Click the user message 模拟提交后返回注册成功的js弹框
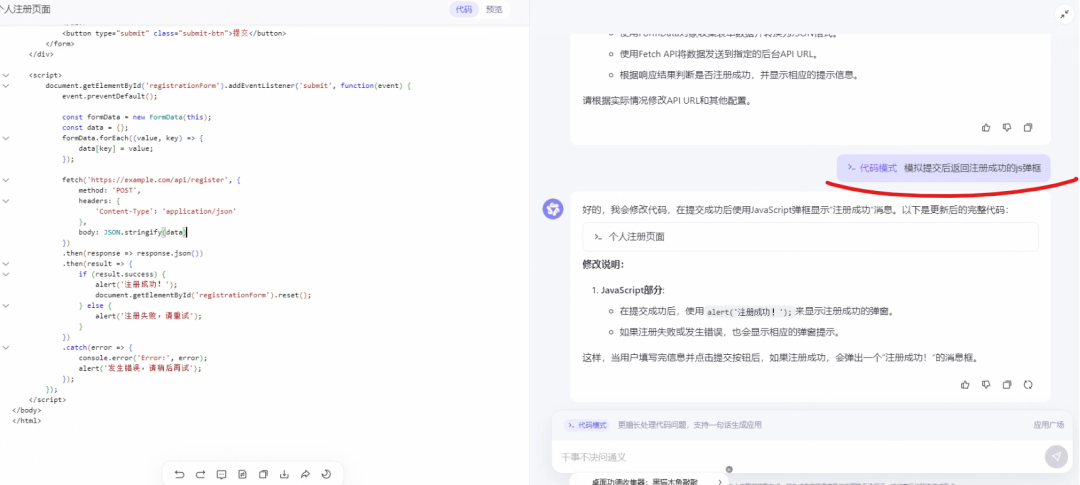This screenshot has width=1080, height=485. tap(944, 167)
